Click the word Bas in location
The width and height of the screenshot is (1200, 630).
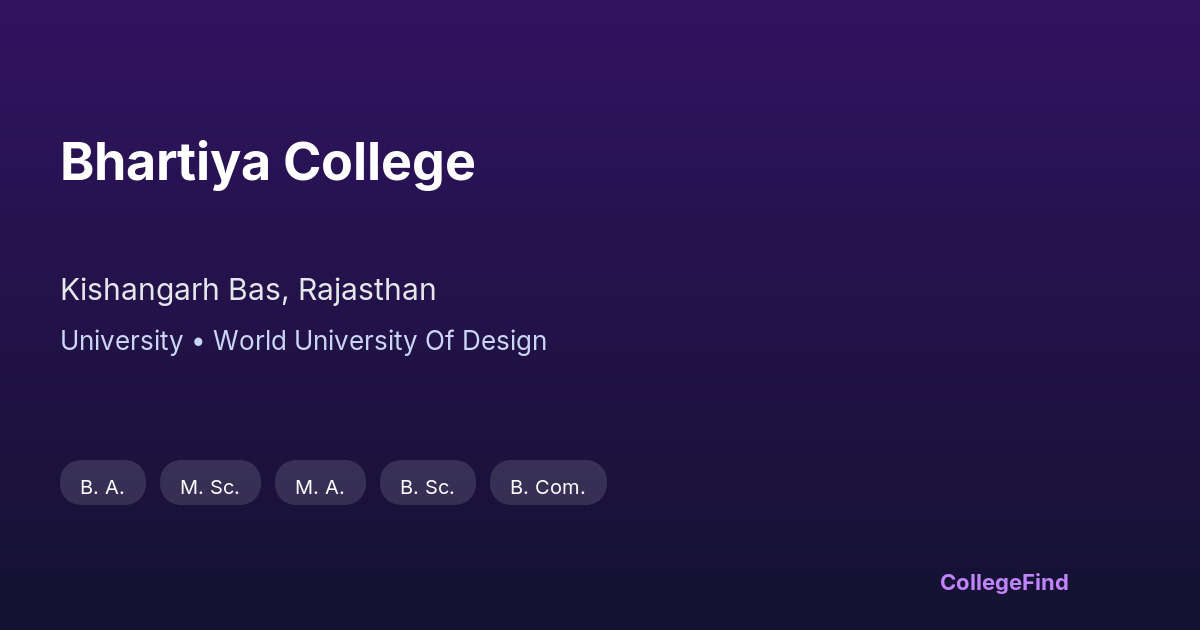(x=258, y=290)
